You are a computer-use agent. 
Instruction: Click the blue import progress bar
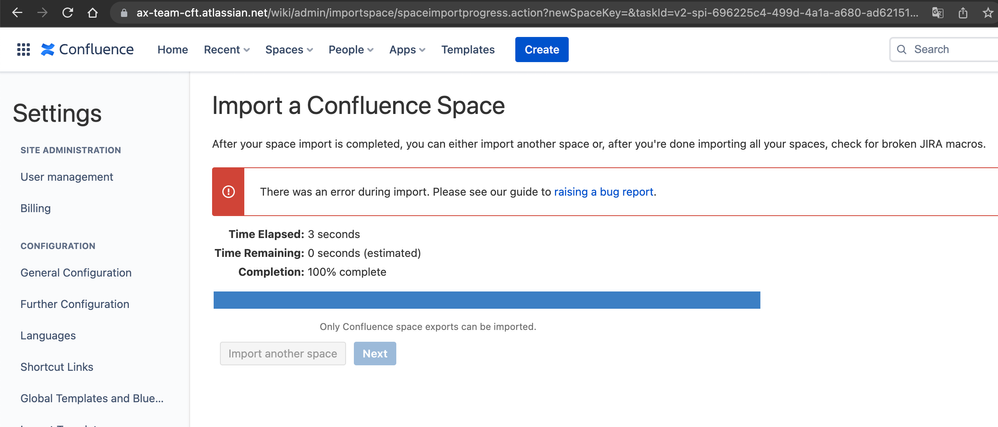(487, 300)
